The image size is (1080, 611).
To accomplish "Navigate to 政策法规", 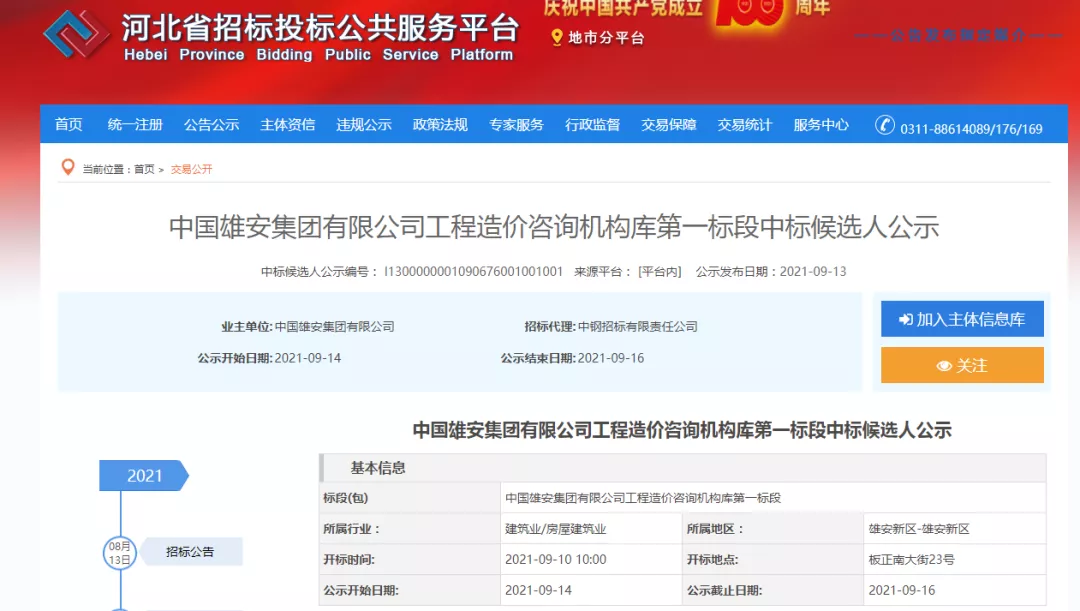I will [440, 125].
